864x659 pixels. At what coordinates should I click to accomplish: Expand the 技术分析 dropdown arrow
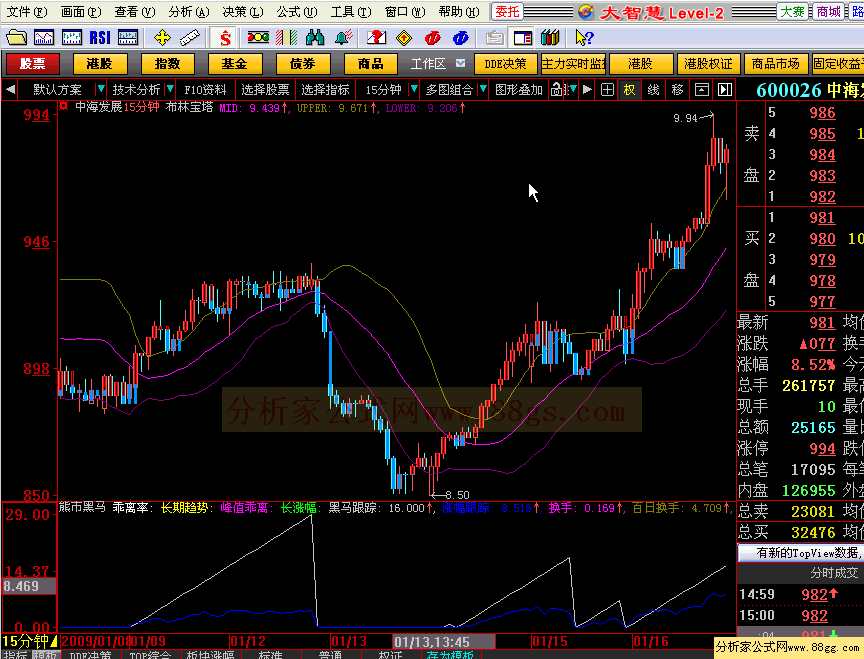[x=170, y=89]
